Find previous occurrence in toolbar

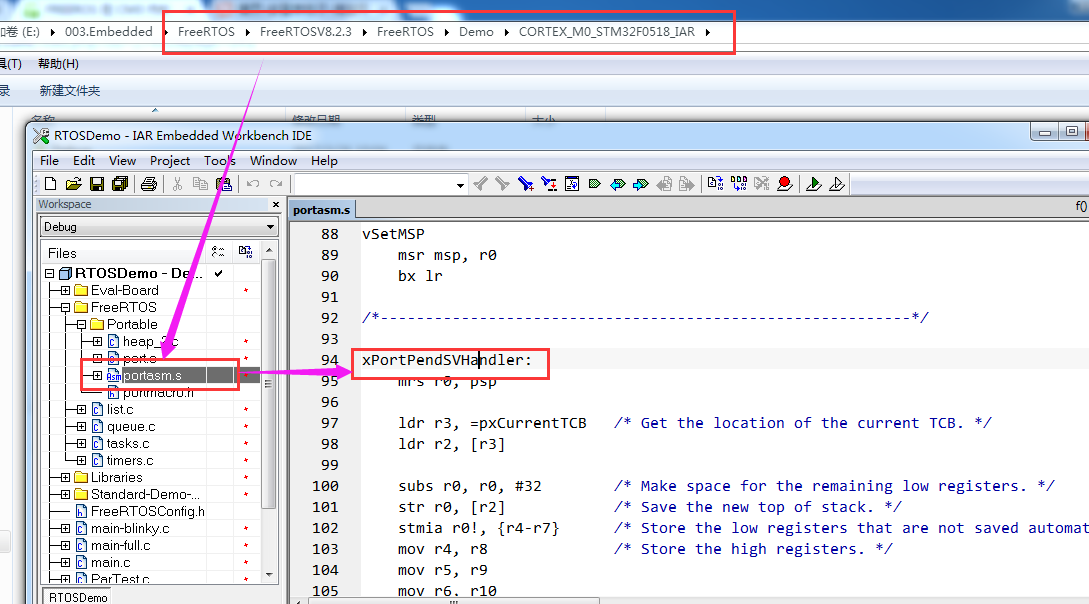pyautogui.click(x=480, y=184)
